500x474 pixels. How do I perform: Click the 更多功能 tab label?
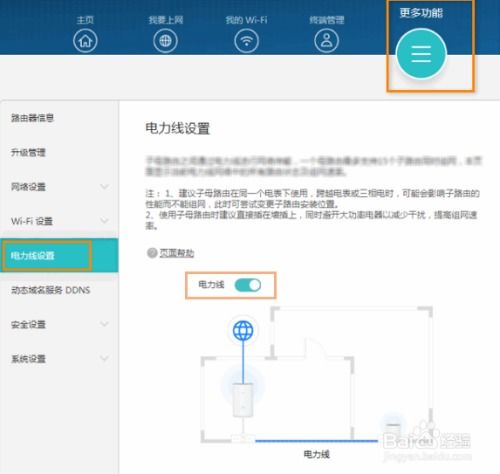point(421,13)
